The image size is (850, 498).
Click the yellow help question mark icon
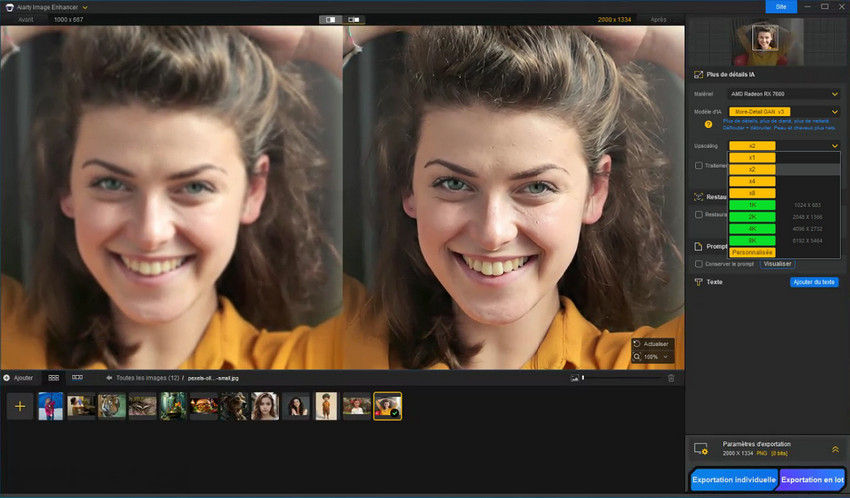[709, 125]
